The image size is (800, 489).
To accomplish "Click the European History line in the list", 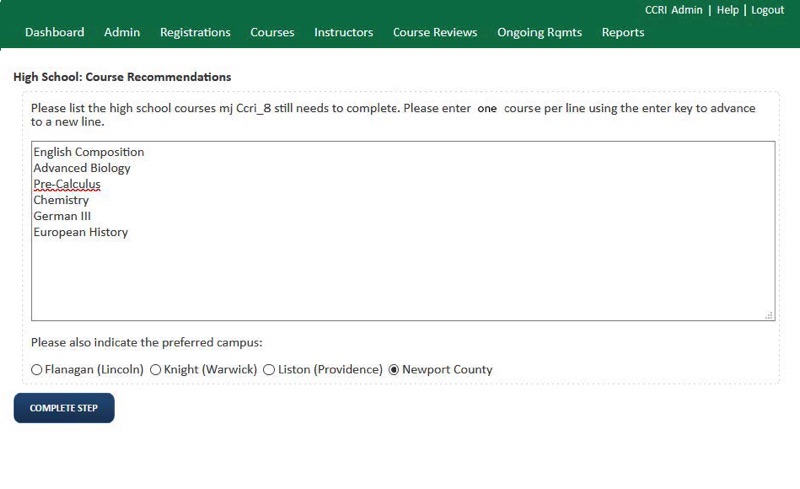I will point(80,232).
